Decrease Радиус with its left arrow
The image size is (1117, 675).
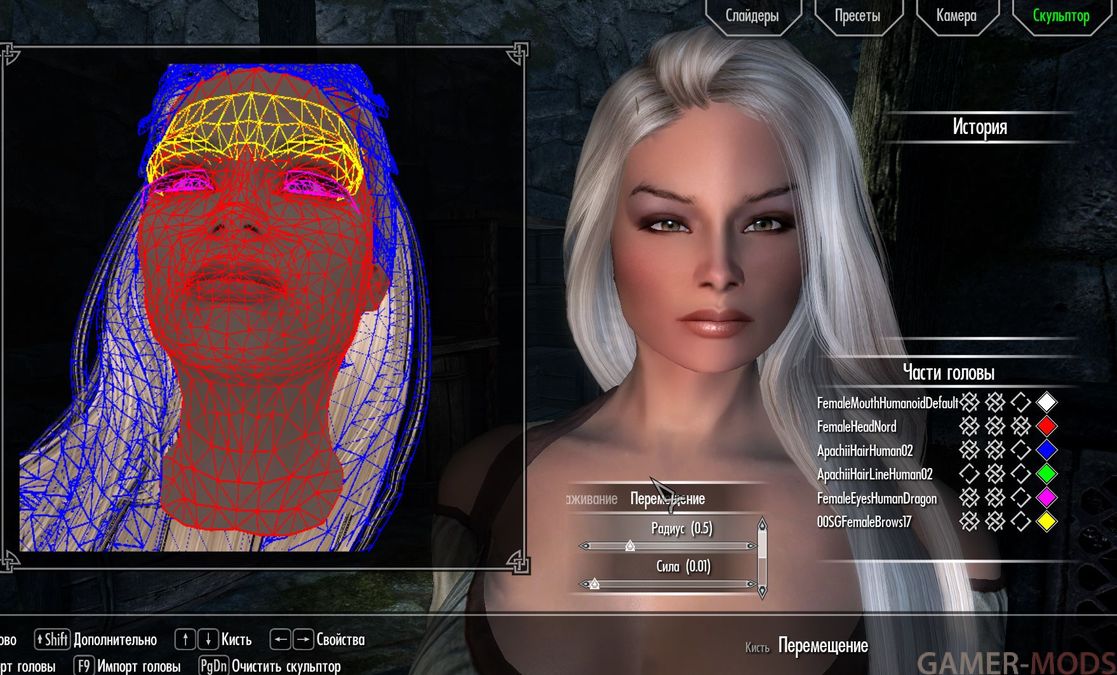(x=585, y=546)
